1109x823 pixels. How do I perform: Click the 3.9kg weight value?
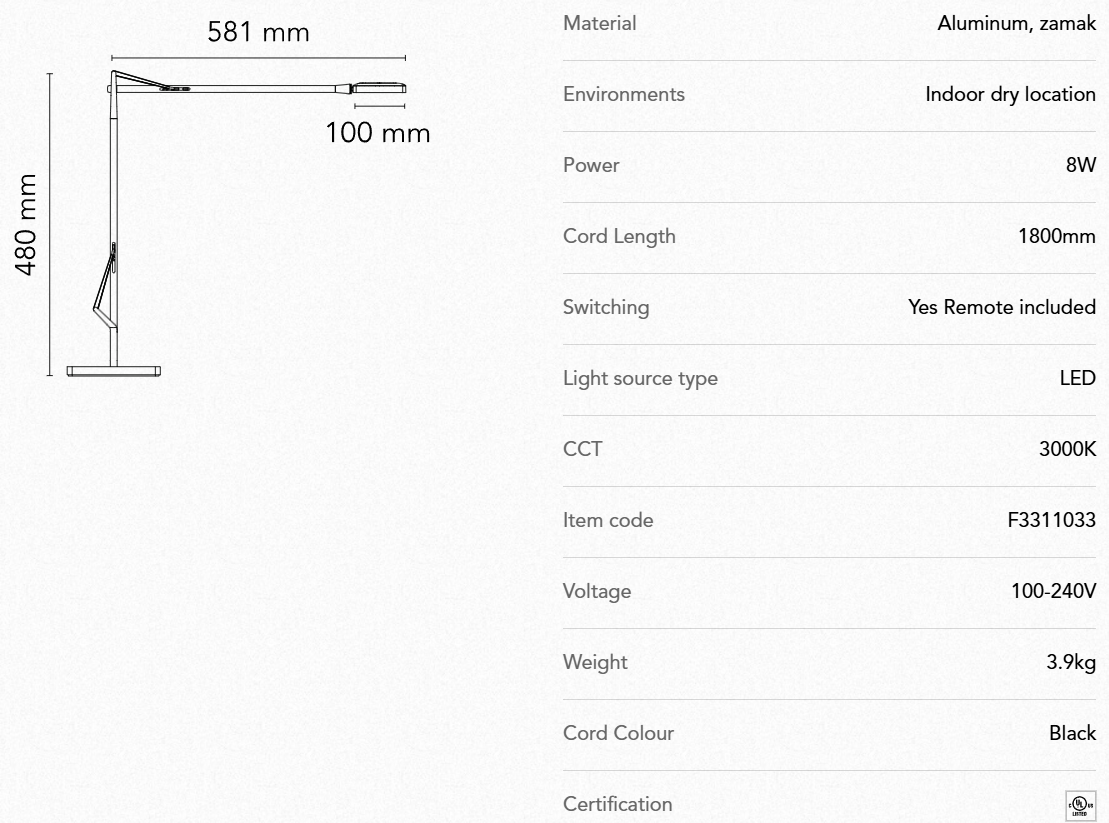(1075, 662)
